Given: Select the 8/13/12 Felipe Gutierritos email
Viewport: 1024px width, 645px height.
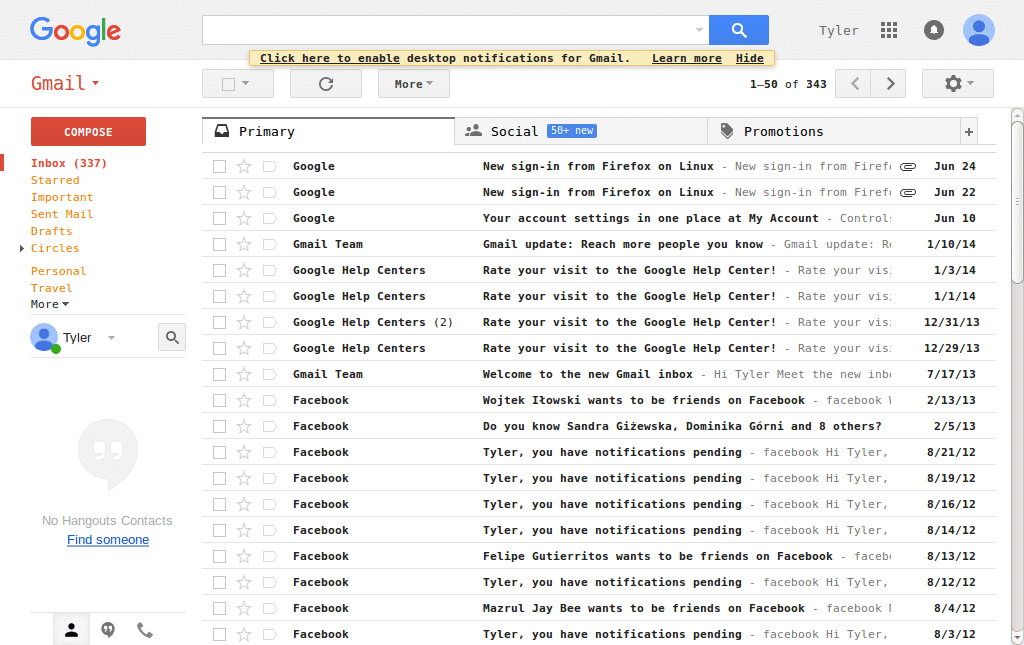Looking at the screenshot, I should pos(219,556).
